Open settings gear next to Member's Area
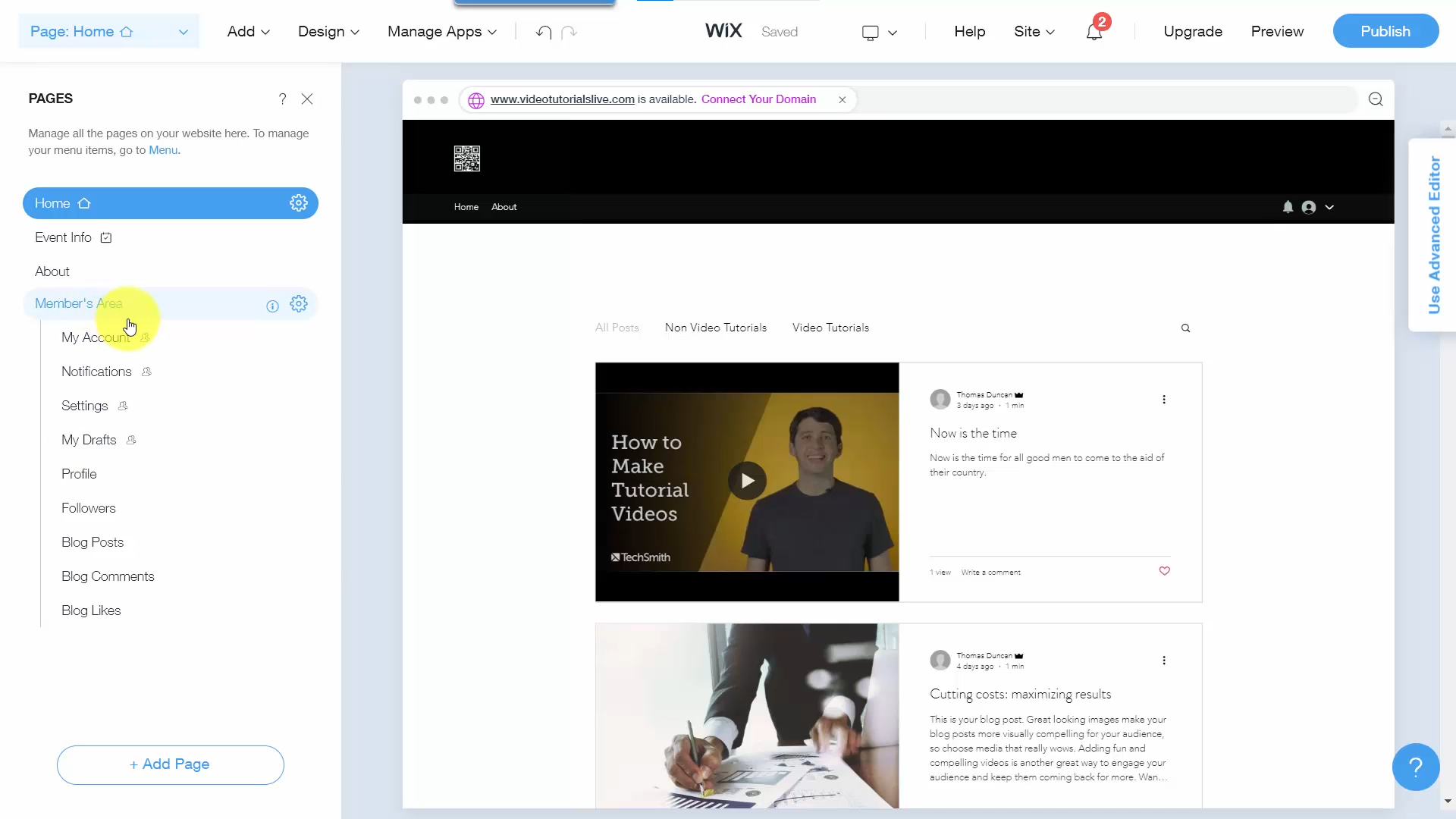The image size is (1456, 819). pos(299,303)
